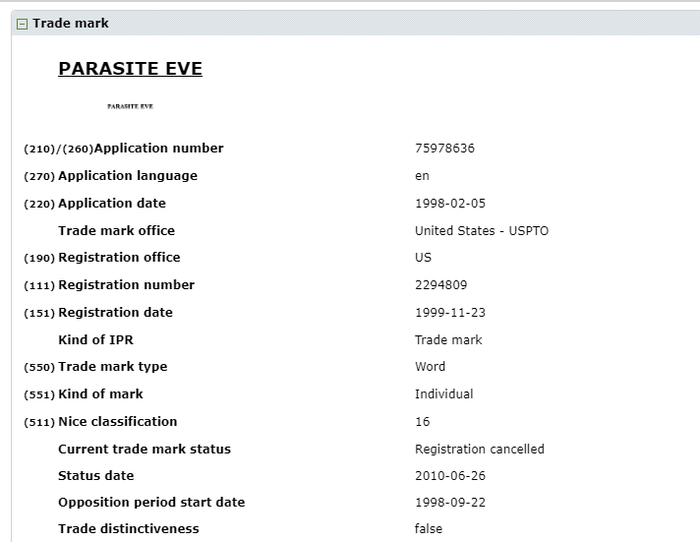Select United States - USPTO value
Viewport: 700px width, 542px height.
[482, 231]
